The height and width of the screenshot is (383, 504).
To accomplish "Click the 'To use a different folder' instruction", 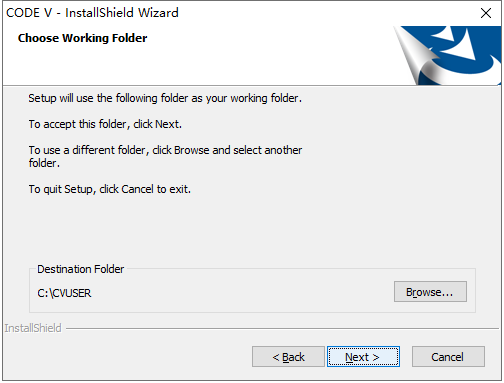I will tap(165, 156).
